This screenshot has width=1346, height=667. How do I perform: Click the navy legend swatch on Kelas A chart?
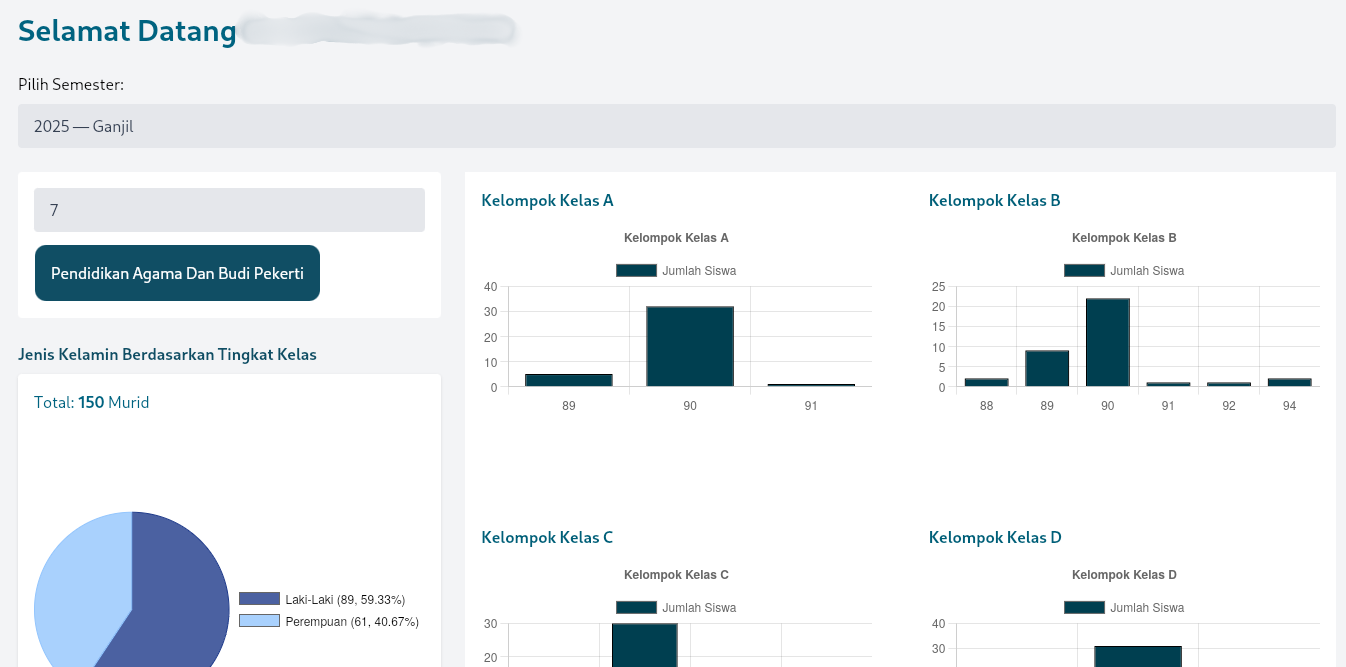(x=636, y=270)
